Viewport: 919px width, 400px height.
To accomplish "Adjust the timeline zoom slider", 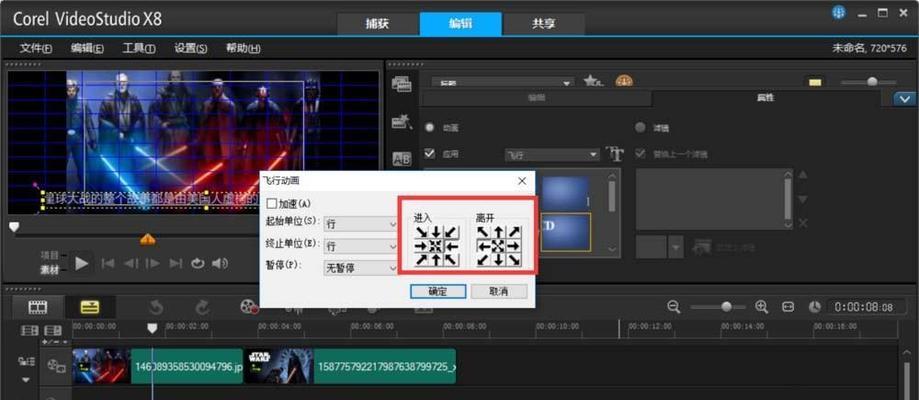I will (x=726, y=306).
